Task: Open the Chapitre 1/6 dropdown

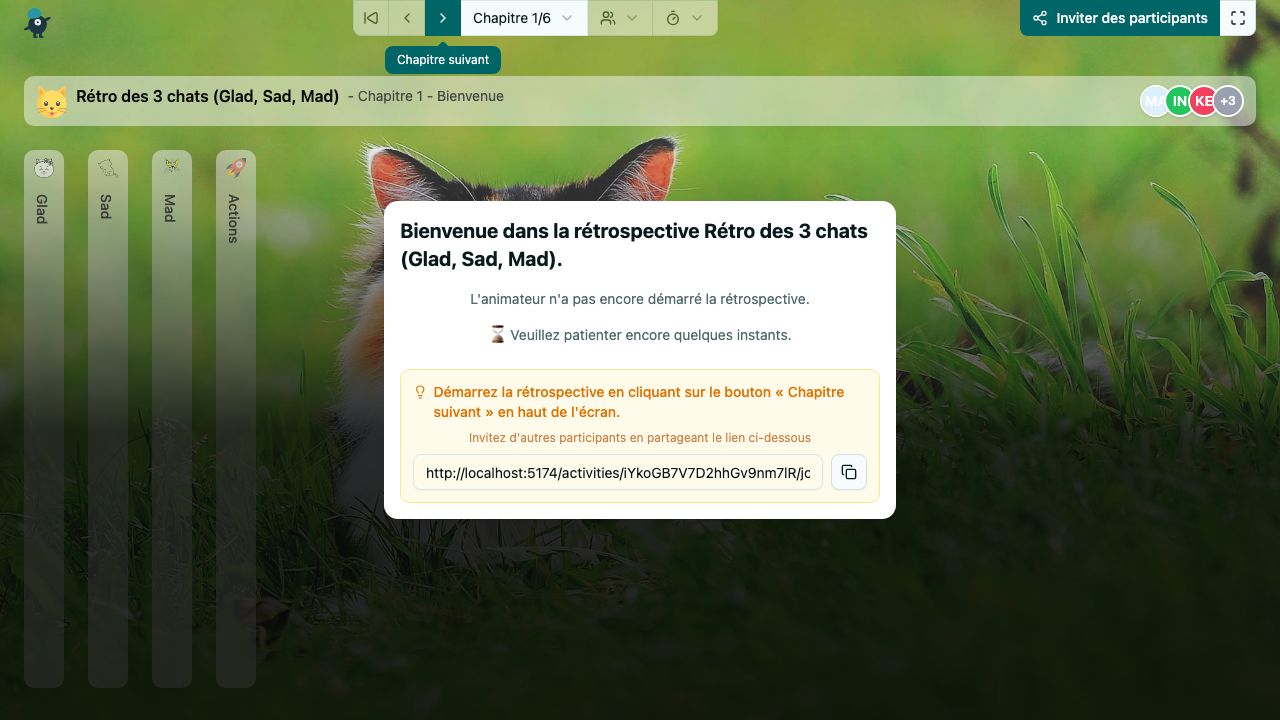Action: click(x=523, y=17)
